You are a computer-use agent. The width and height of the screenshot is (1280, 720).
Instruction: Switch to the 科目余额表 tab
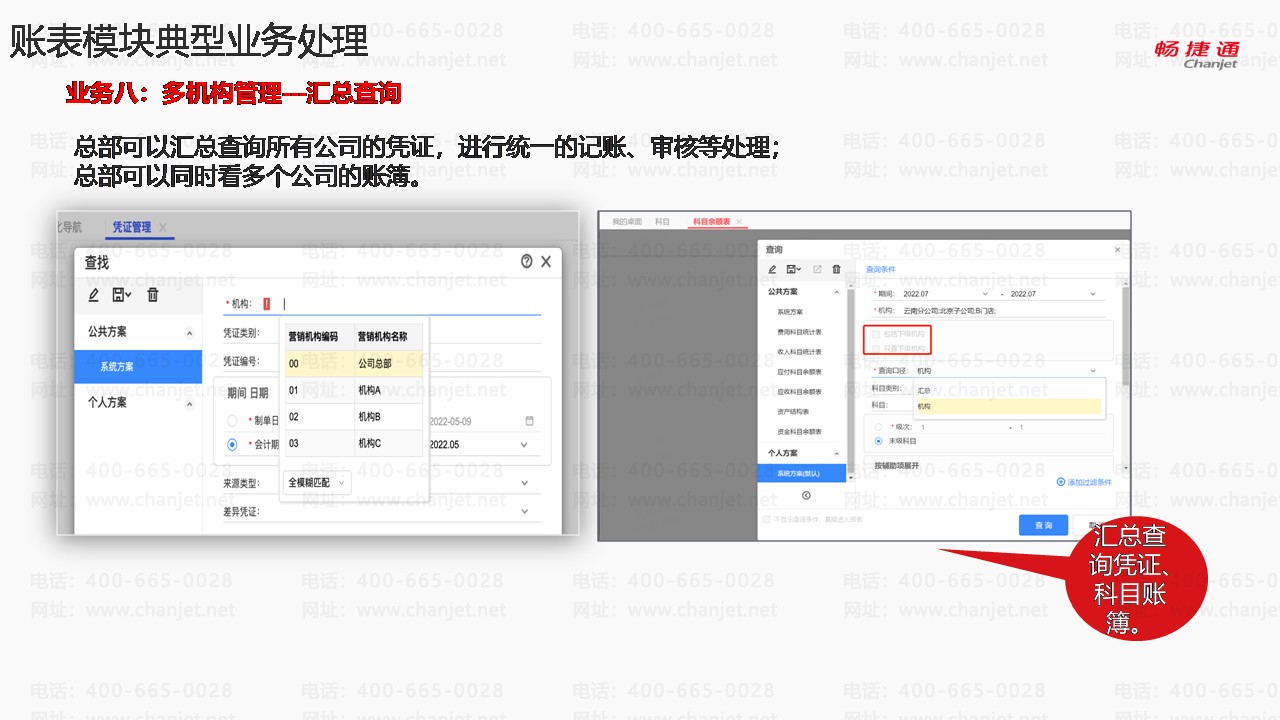click(712, 221)
